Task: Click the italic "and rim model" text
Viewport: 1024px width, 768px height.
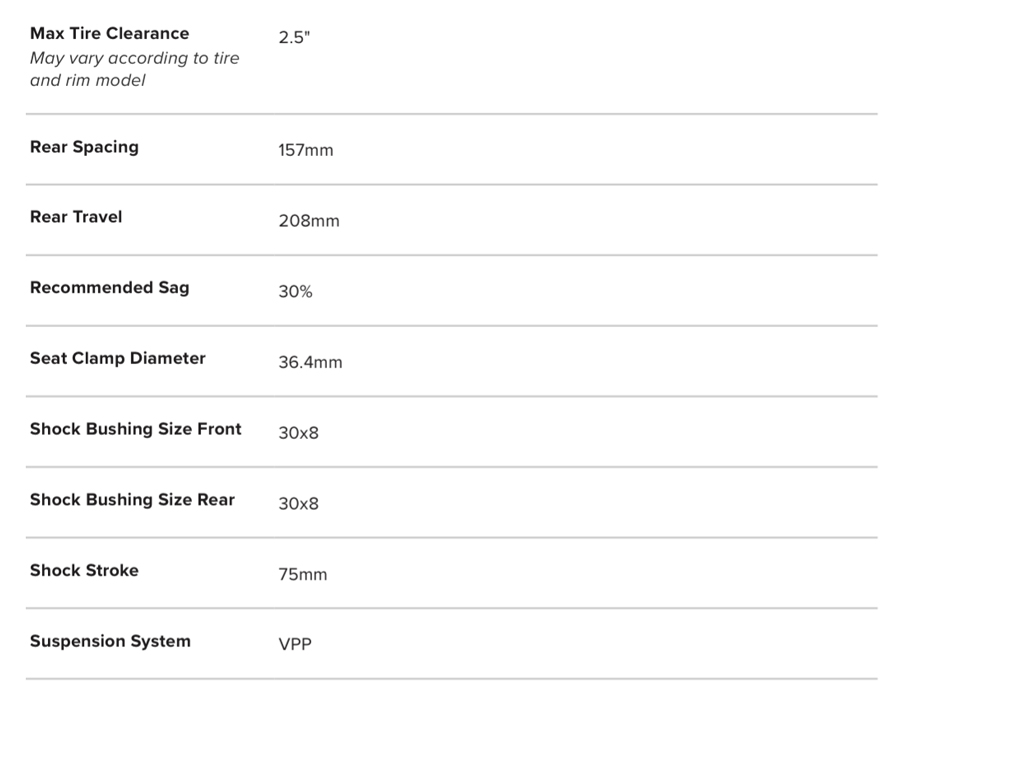Action: (x=88, y=80)
